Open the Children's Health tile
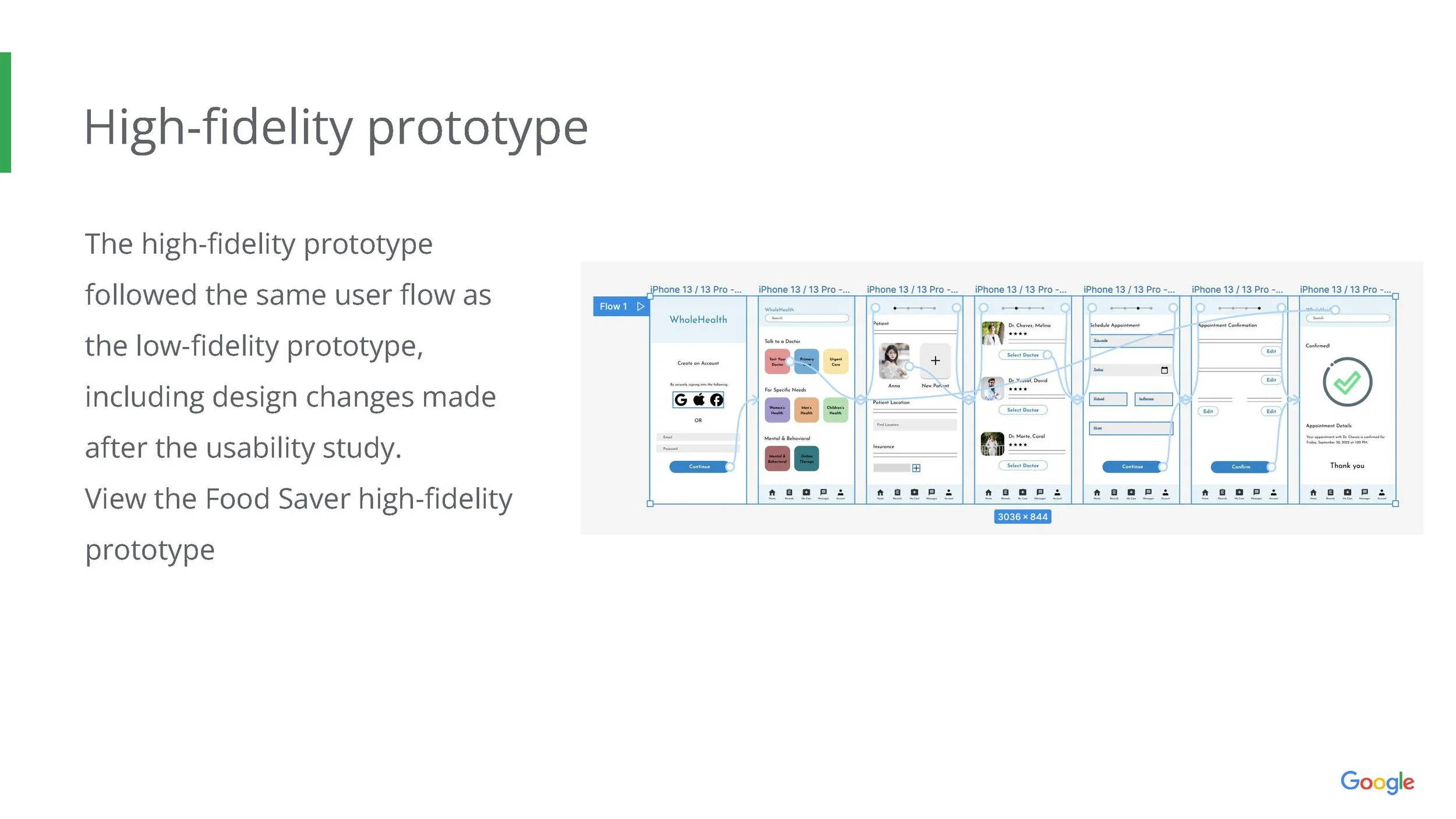 836,410
